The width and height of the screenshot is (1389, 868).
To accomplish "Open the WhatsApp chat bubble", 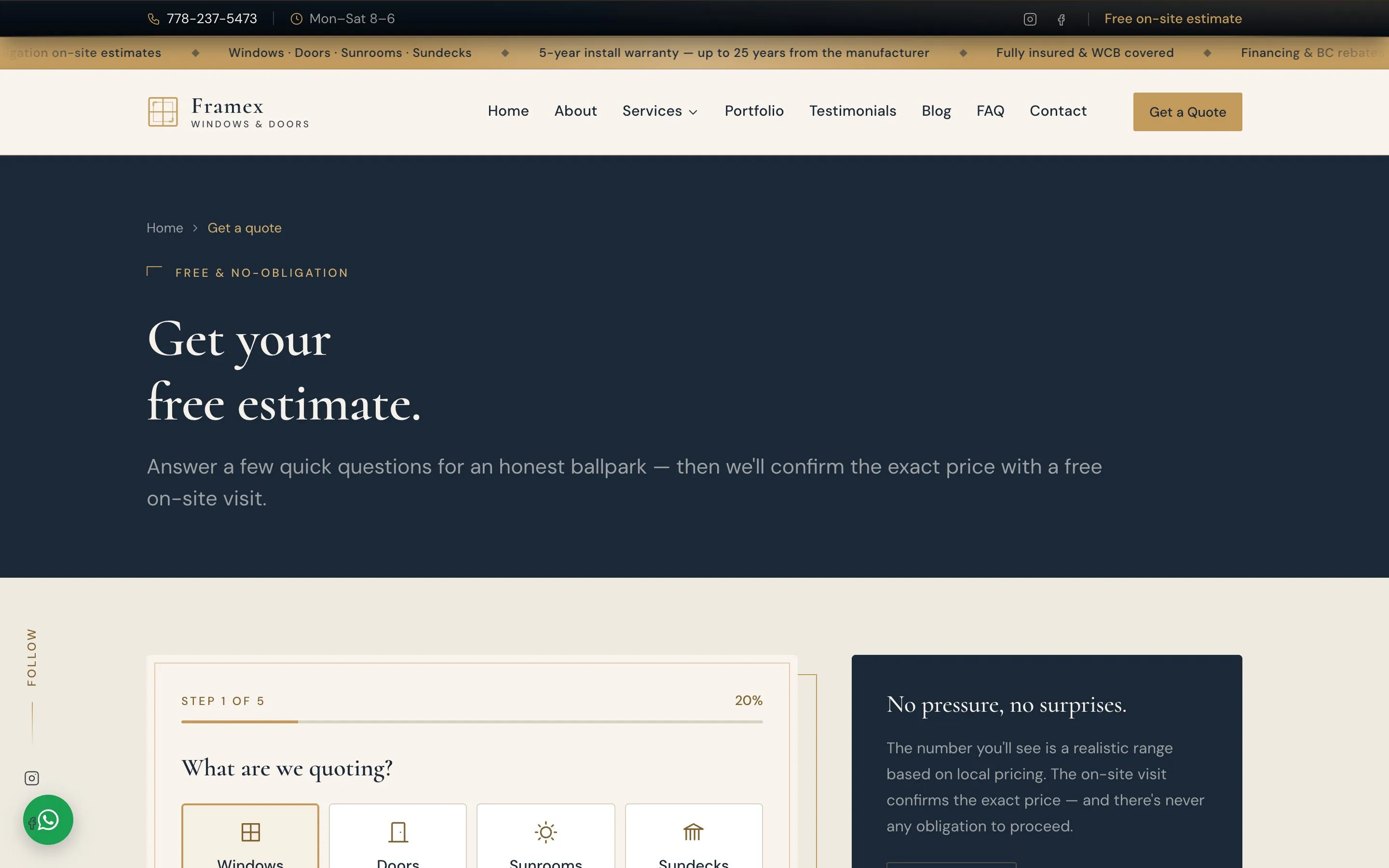I will click(48, 819).
